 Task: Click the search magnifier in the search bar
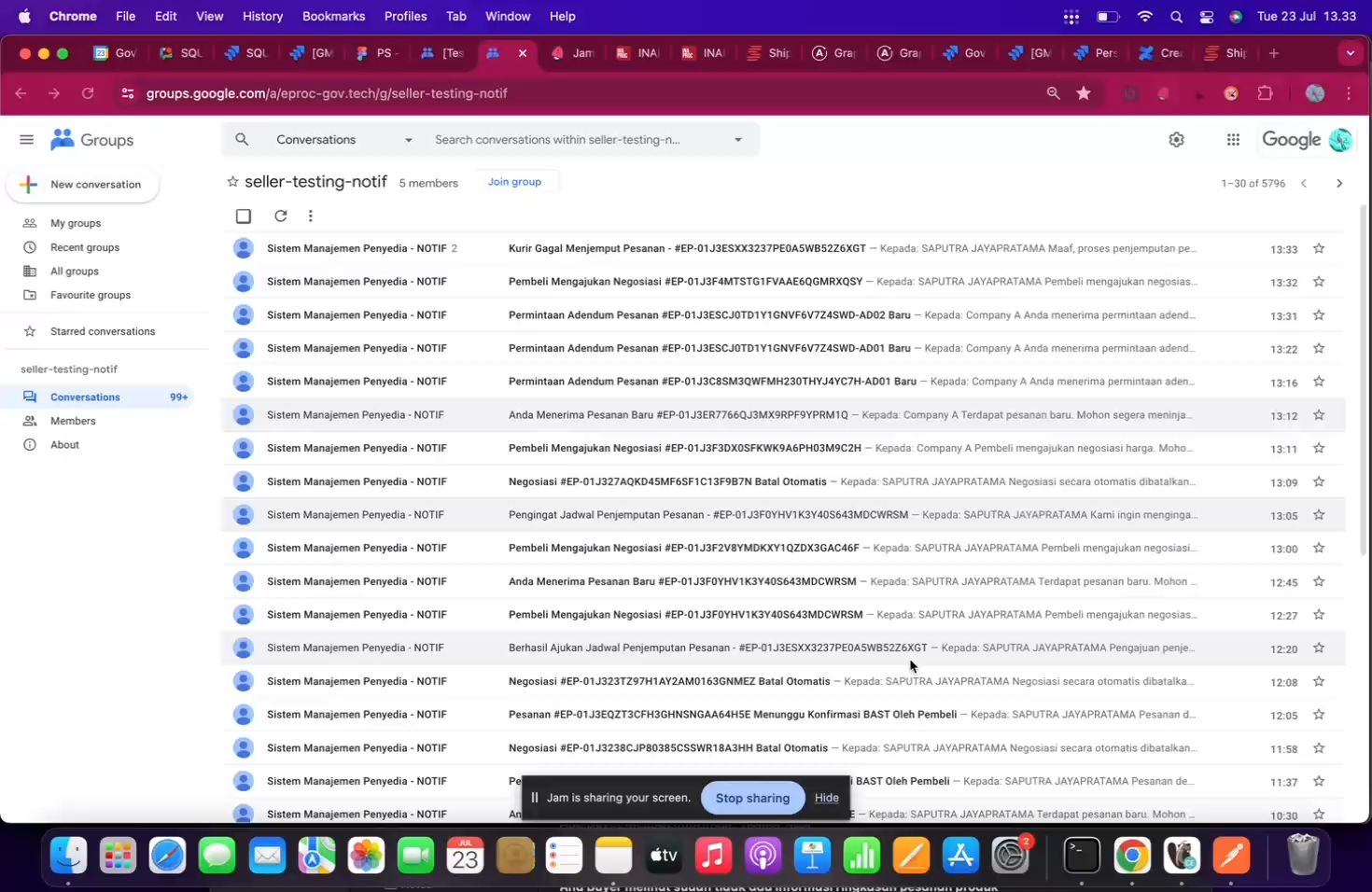242,139
